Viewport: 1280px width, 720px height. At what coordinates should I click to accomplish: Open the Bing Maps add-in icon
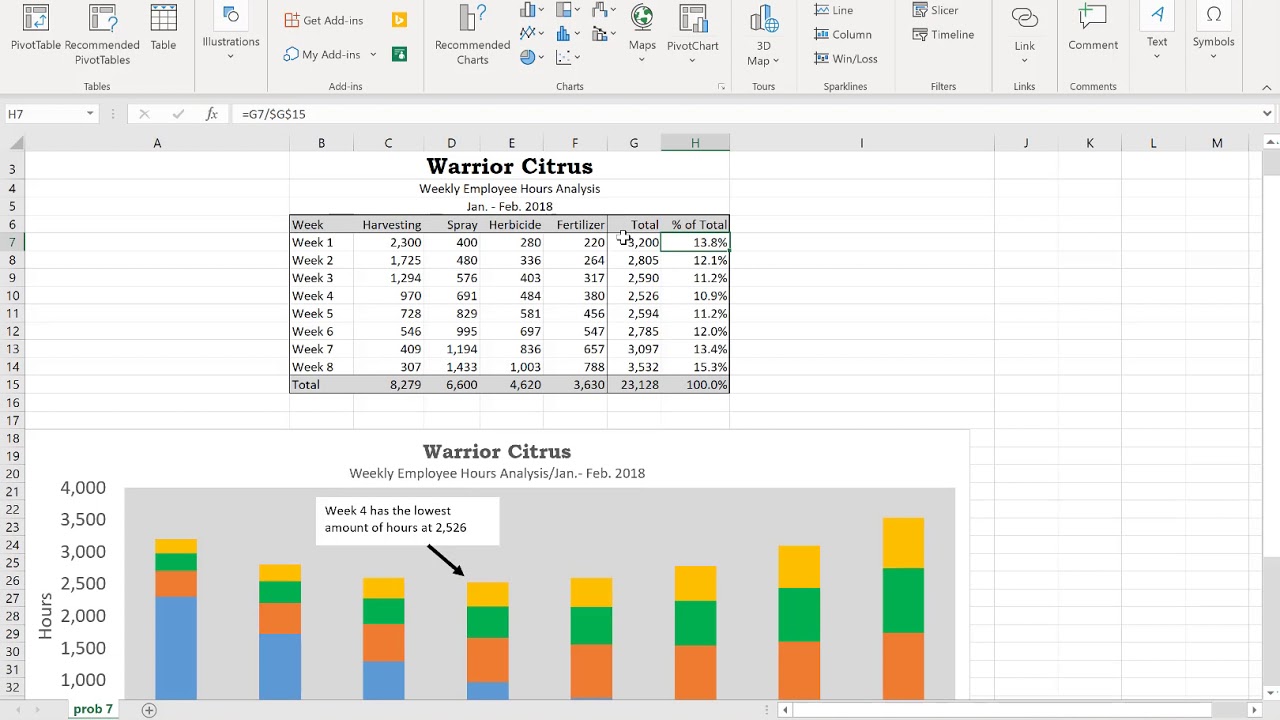(x=399, y=20)
